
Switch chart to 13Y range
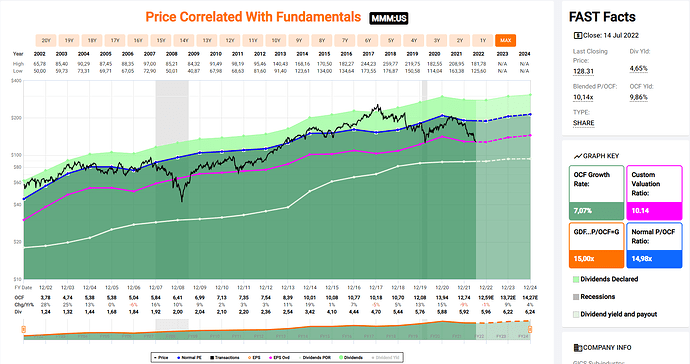[x=207, y=40]
